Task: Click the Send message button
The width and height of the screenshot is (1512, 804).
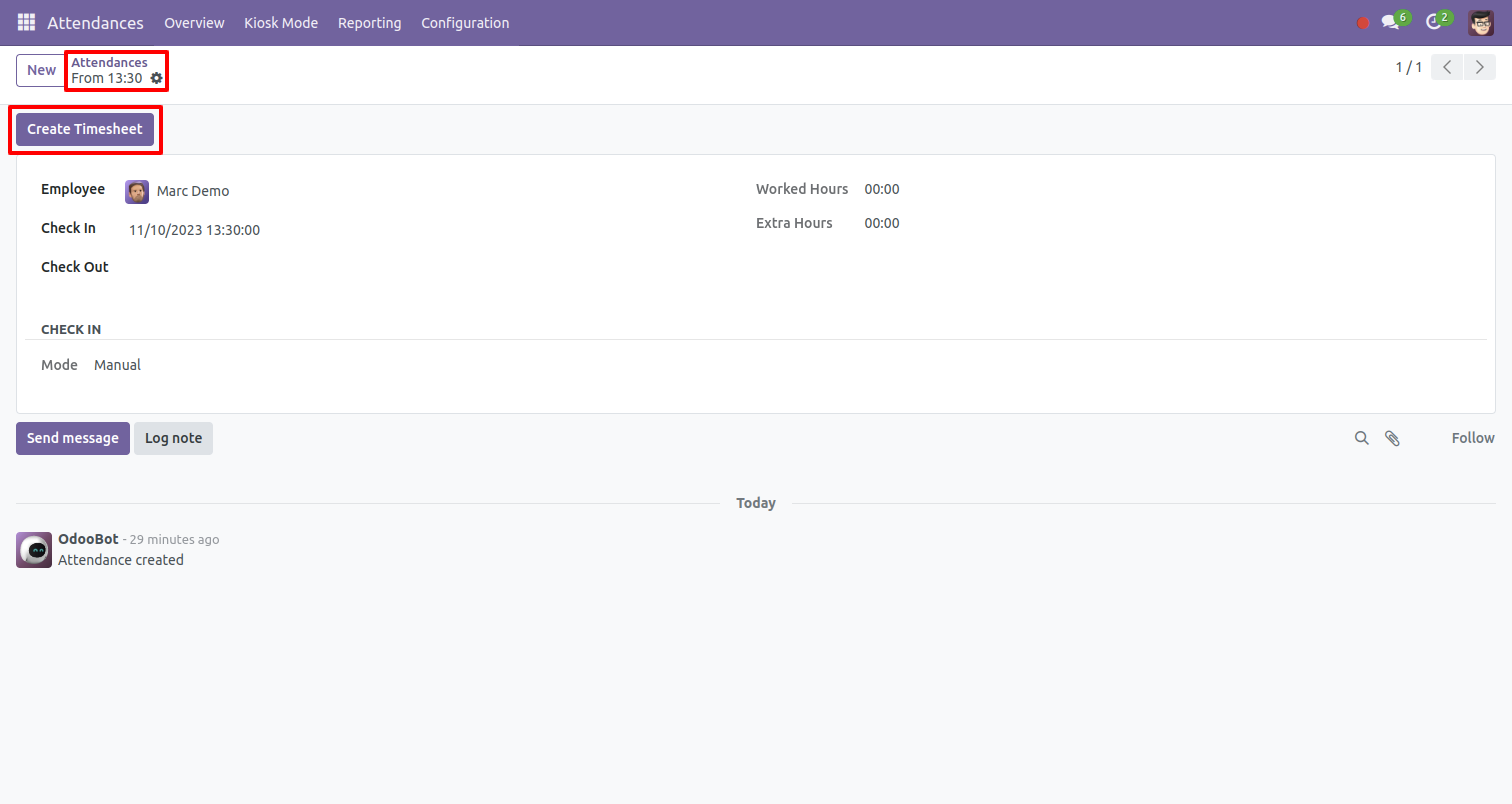Action: click(x=73, y=438)
